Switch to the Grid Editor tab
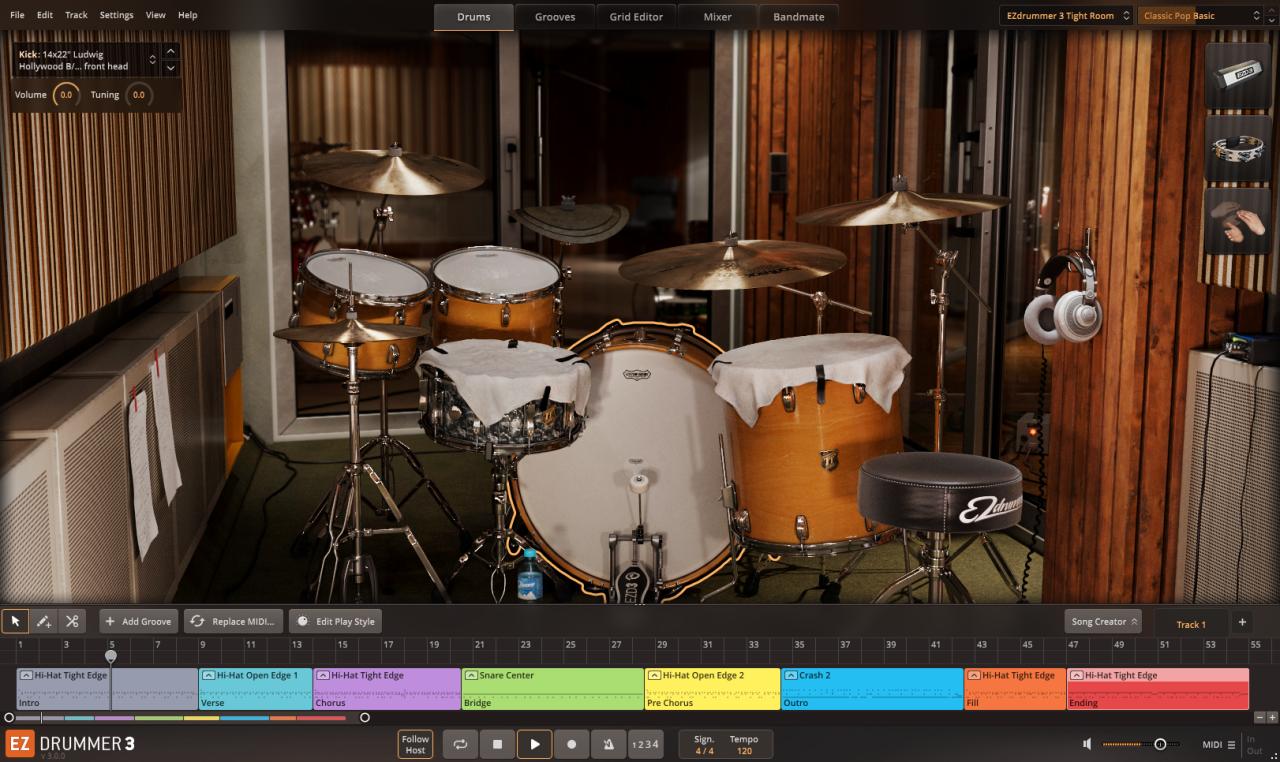The image size is (1280, 762). tap(636, 17)
